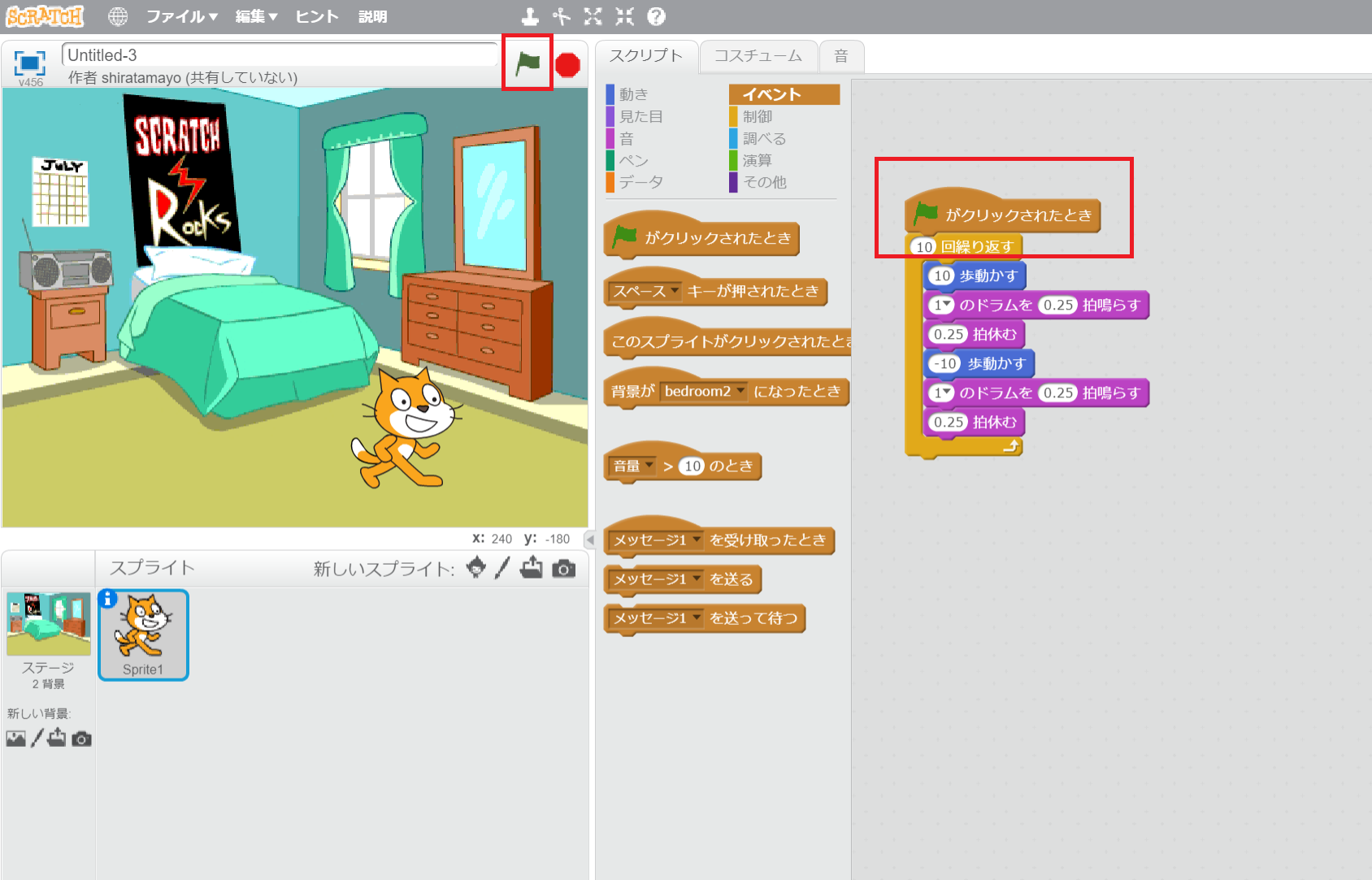Screen dimensions: 1372x880
Task: Click the first 0.25 拍休む block value
Action: tap(949, 334)
